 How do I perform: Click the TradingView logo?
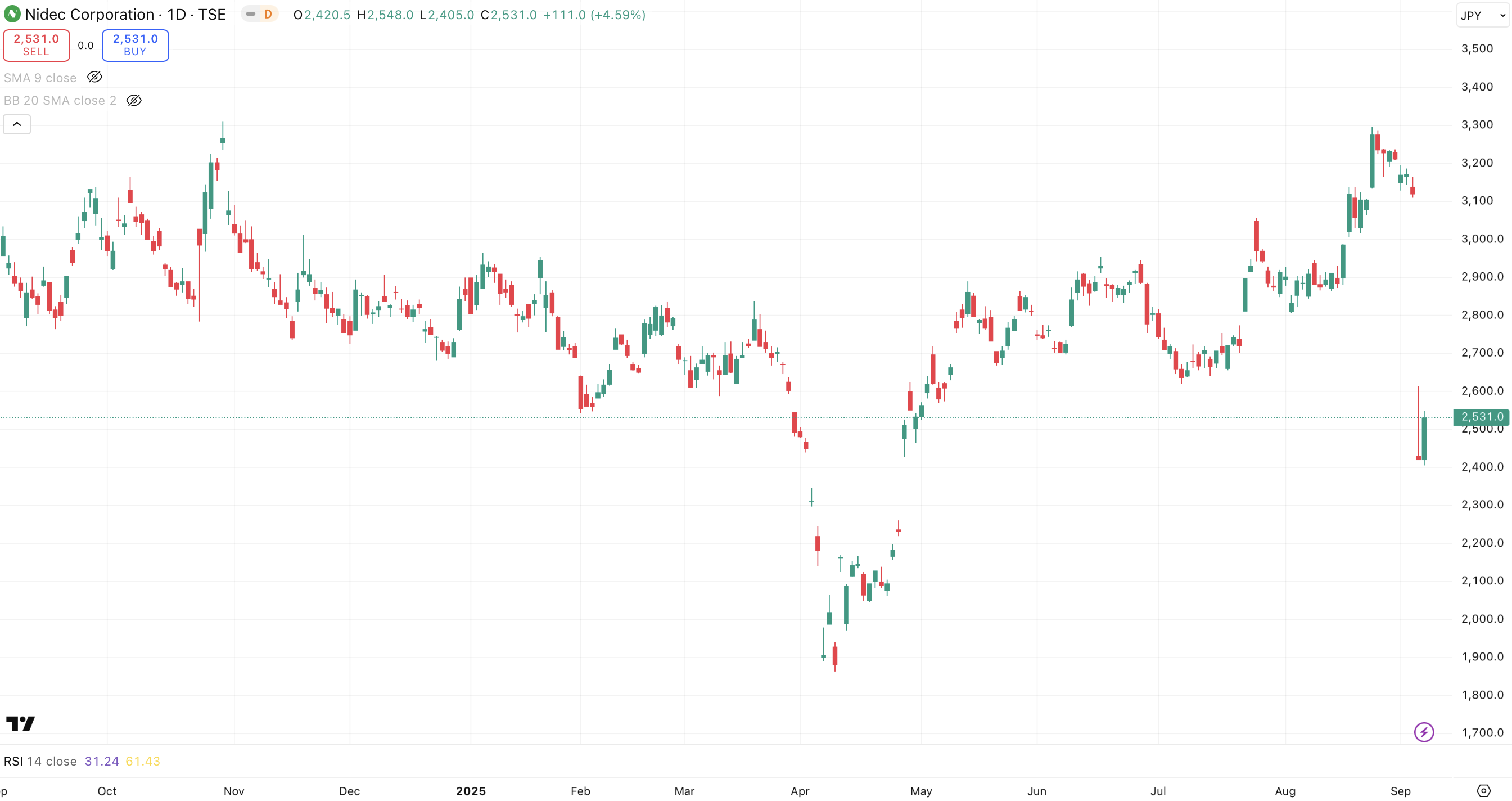point(21,723)
